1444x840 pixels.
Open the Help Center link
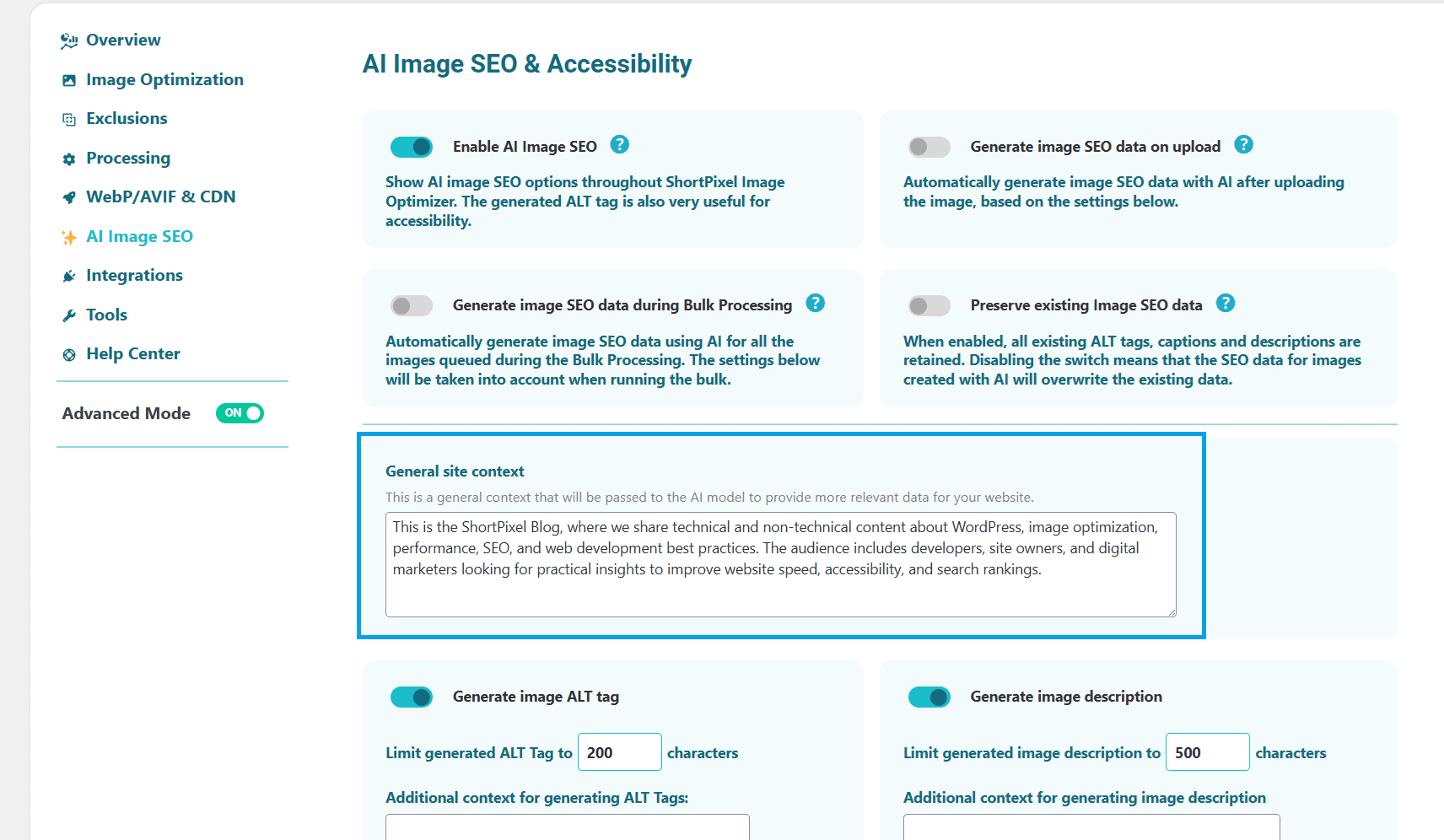point(132,353)
